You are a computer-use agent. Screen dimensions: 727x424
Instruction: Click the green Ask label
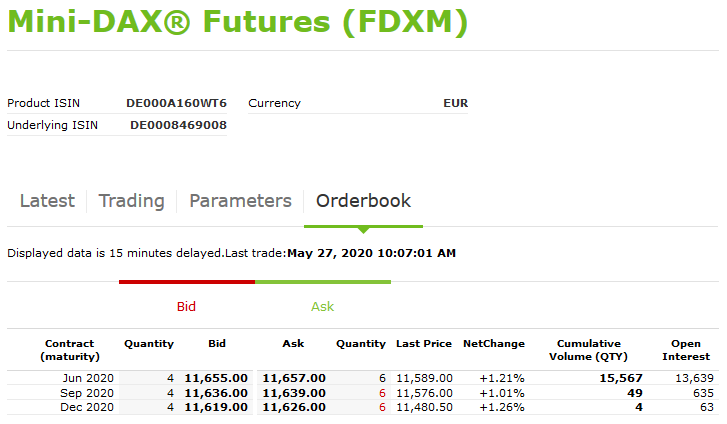[322, 307]
